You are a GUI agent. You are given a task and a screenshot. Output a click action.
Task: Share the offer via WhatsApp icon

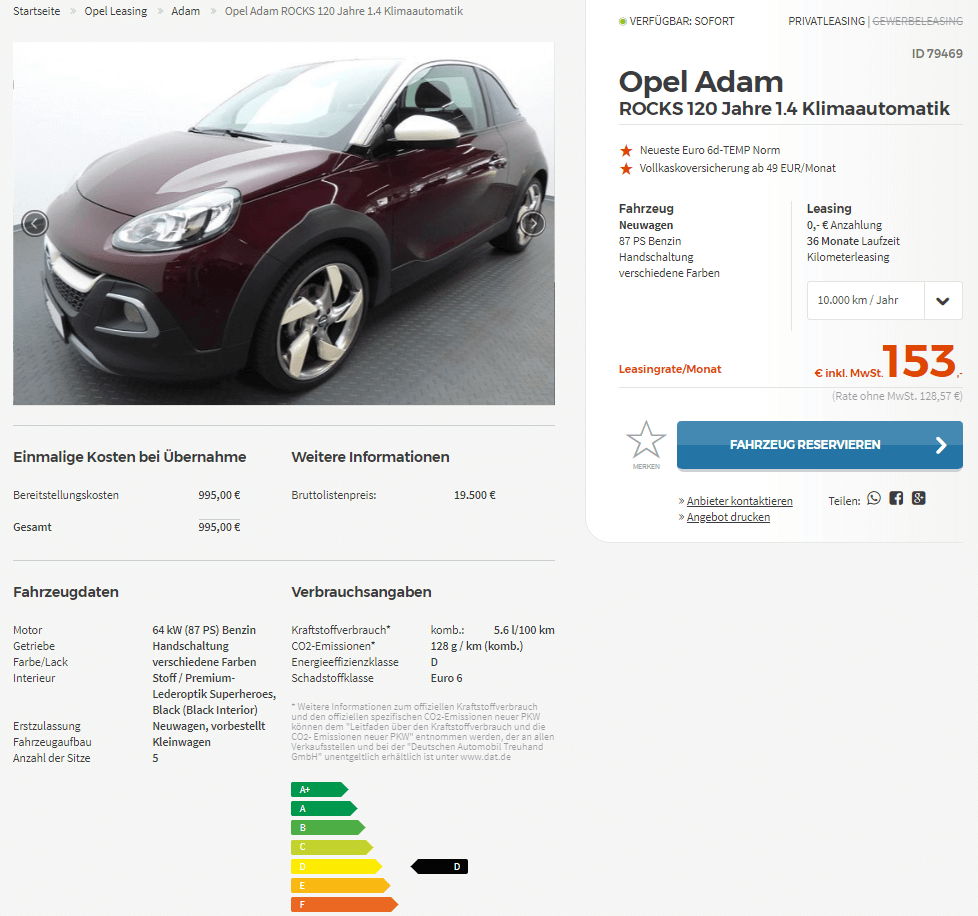(874, 498)
